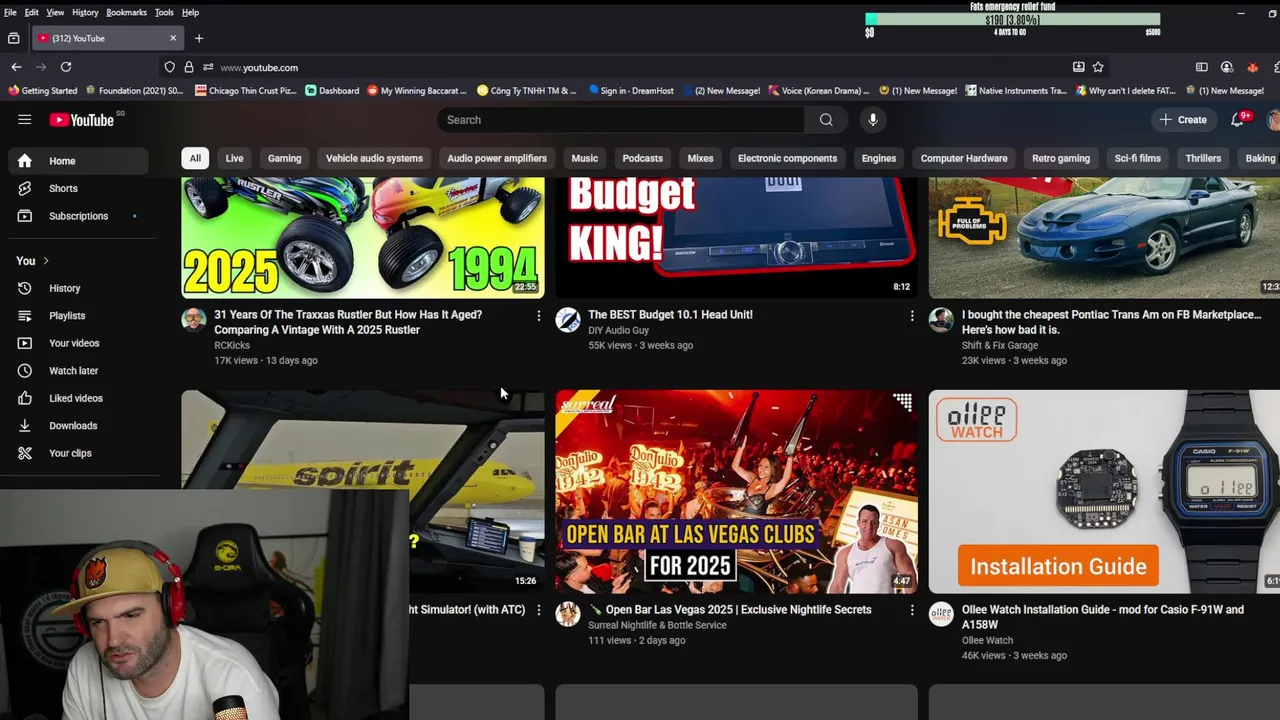Select the Podcasts filter chip
This screenshot has width=1280, height=720.
642,158
